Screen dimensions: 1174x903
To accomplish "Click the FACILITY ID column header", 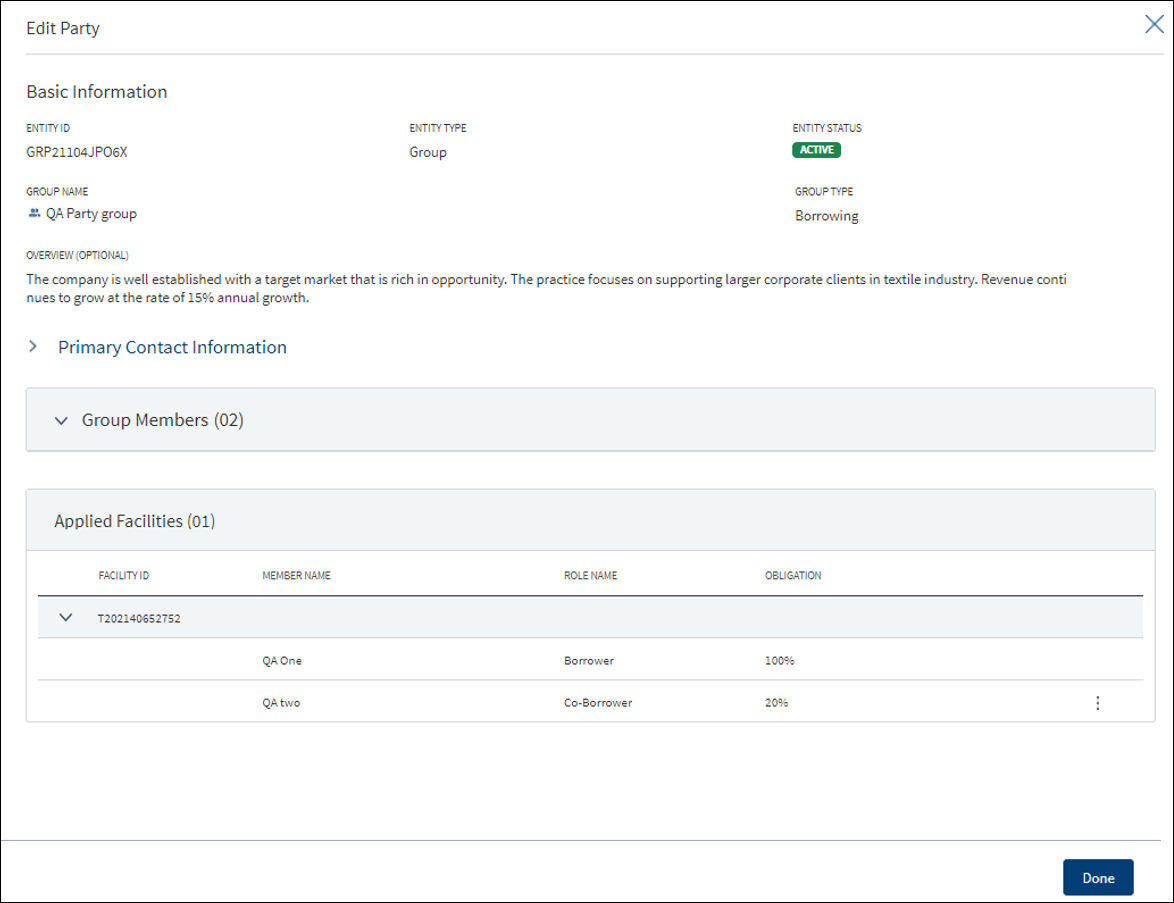I will coord(124,575).
